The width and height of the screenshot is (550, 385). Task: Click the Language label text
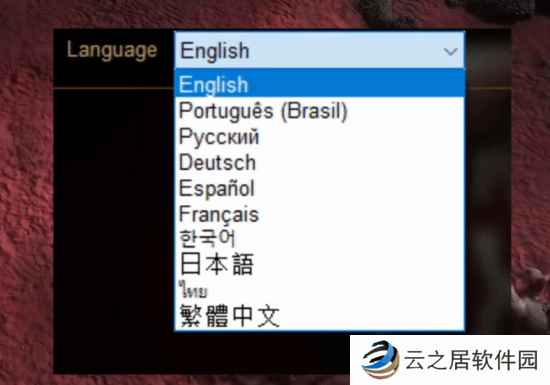pos(112,50)
